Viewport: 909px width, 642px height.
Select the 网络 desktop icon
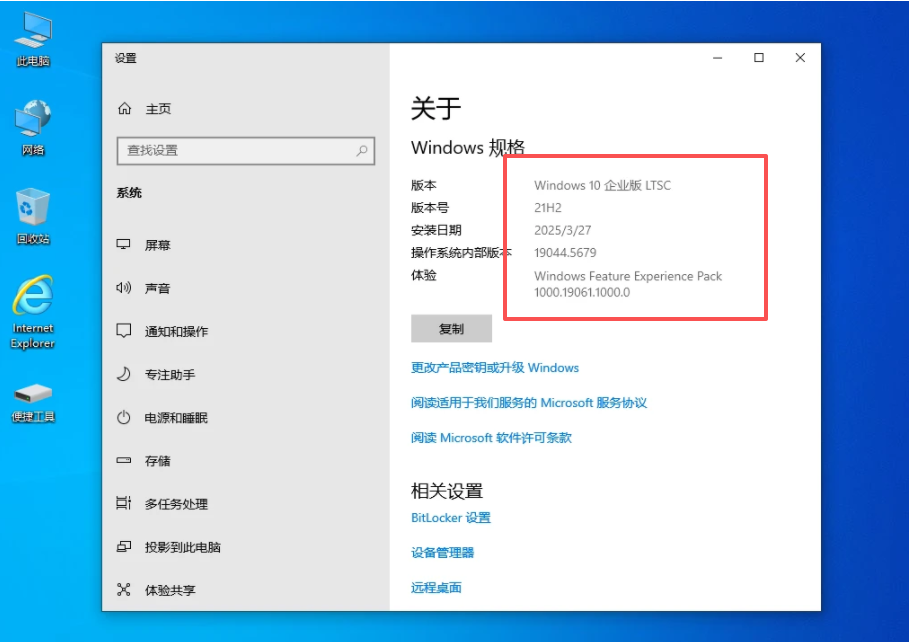pos(33,128)
